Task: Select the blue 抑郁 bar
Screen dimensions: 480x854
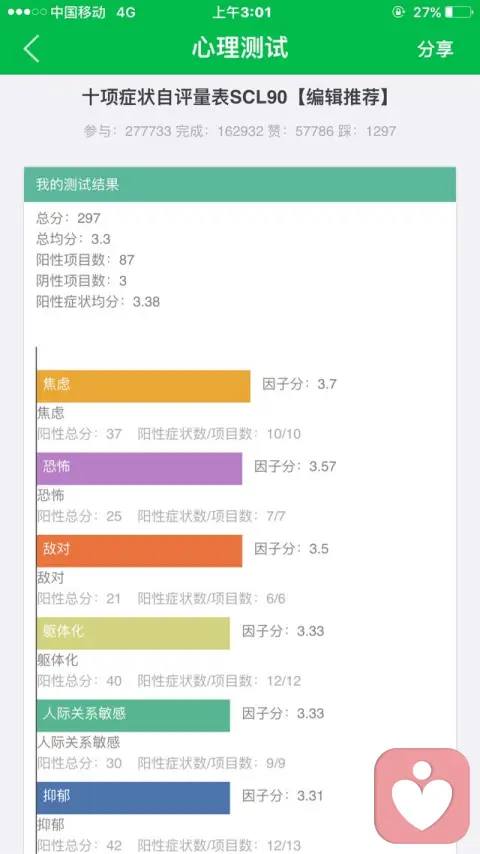Action: pos(133,798)
